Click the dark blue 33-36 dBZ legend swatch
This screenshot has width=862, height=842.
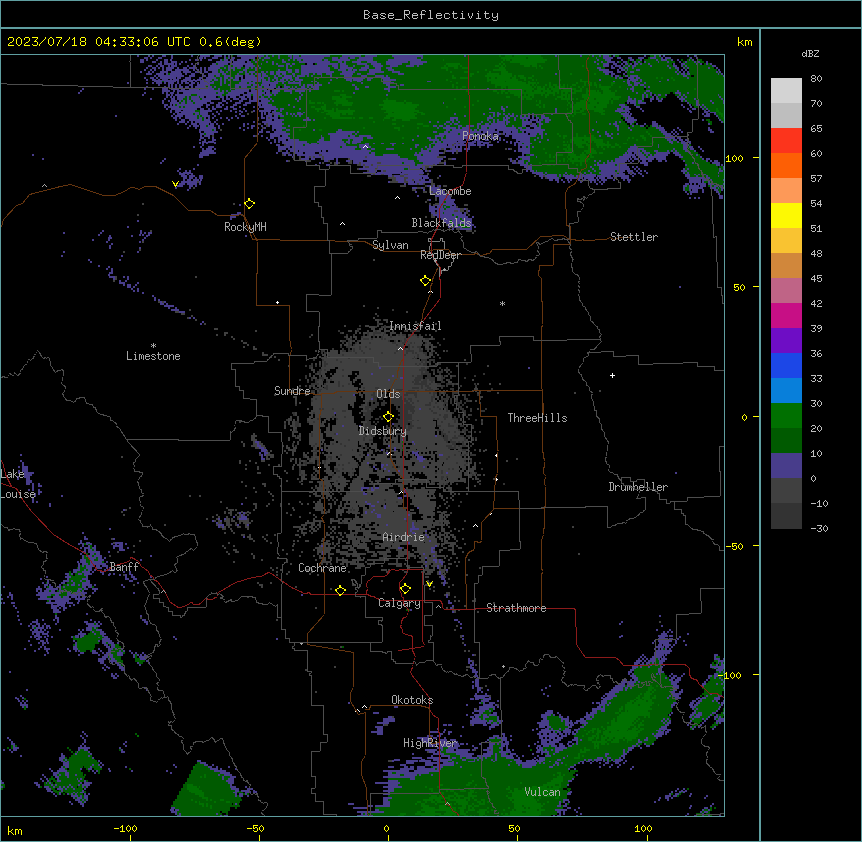coord(786,366)
